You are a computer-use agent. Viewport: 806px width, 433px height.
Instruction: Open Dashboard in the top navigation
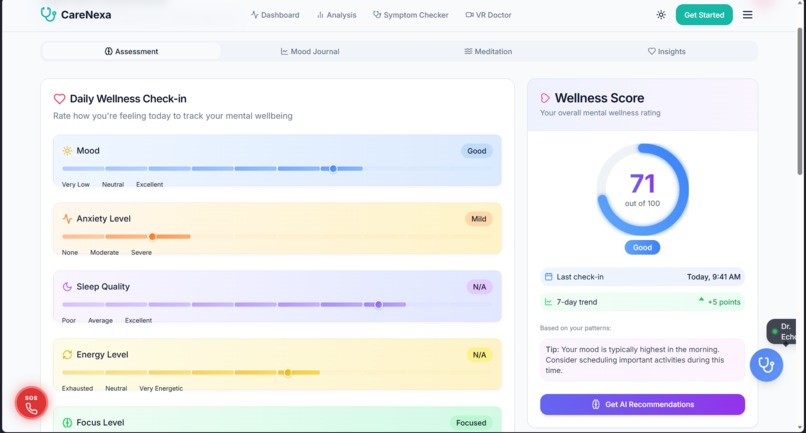(x=275, y=15)
